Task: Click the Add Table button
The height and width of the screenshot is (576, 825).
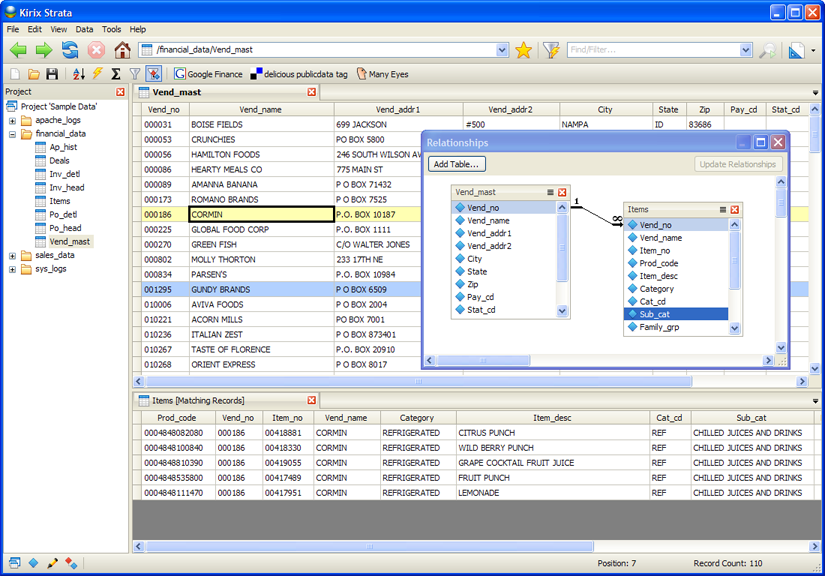Action: point(457,164)
